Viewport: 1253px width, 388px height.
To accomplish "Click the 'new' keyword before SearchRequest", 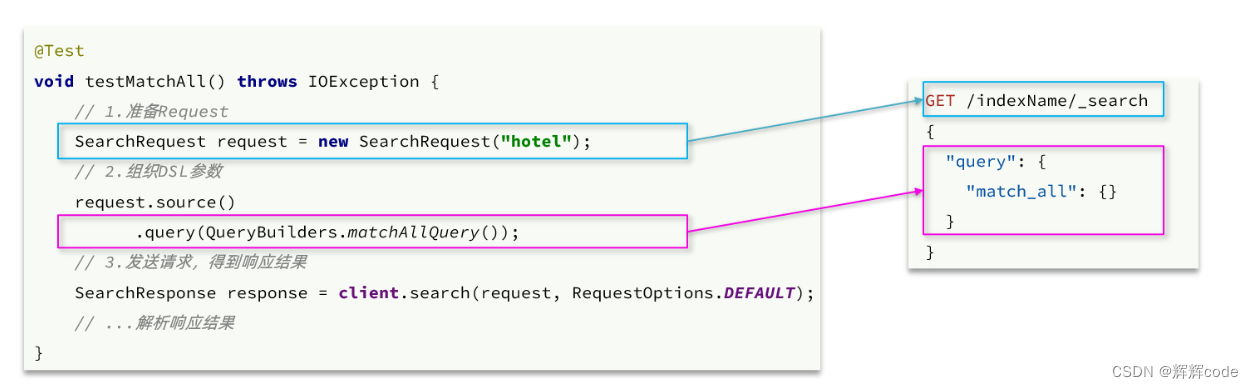I will [x=333, y=142].
